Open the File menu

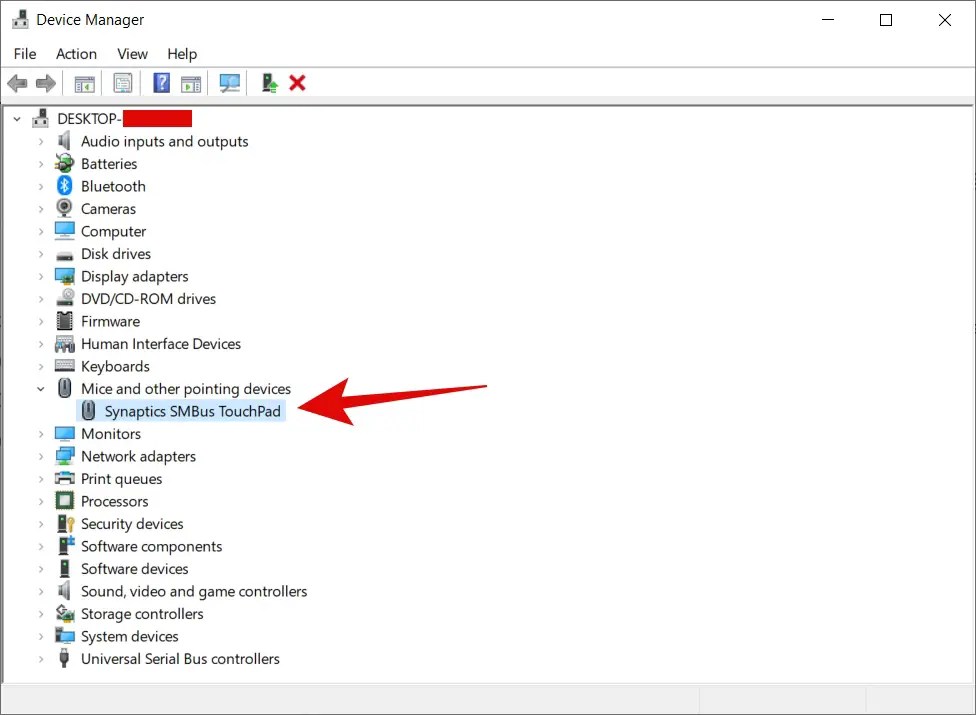pos(24,54)
